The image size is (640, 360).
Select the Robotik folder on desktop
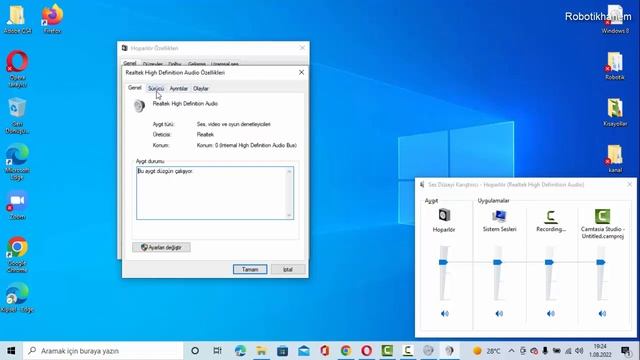click(615, 65)
